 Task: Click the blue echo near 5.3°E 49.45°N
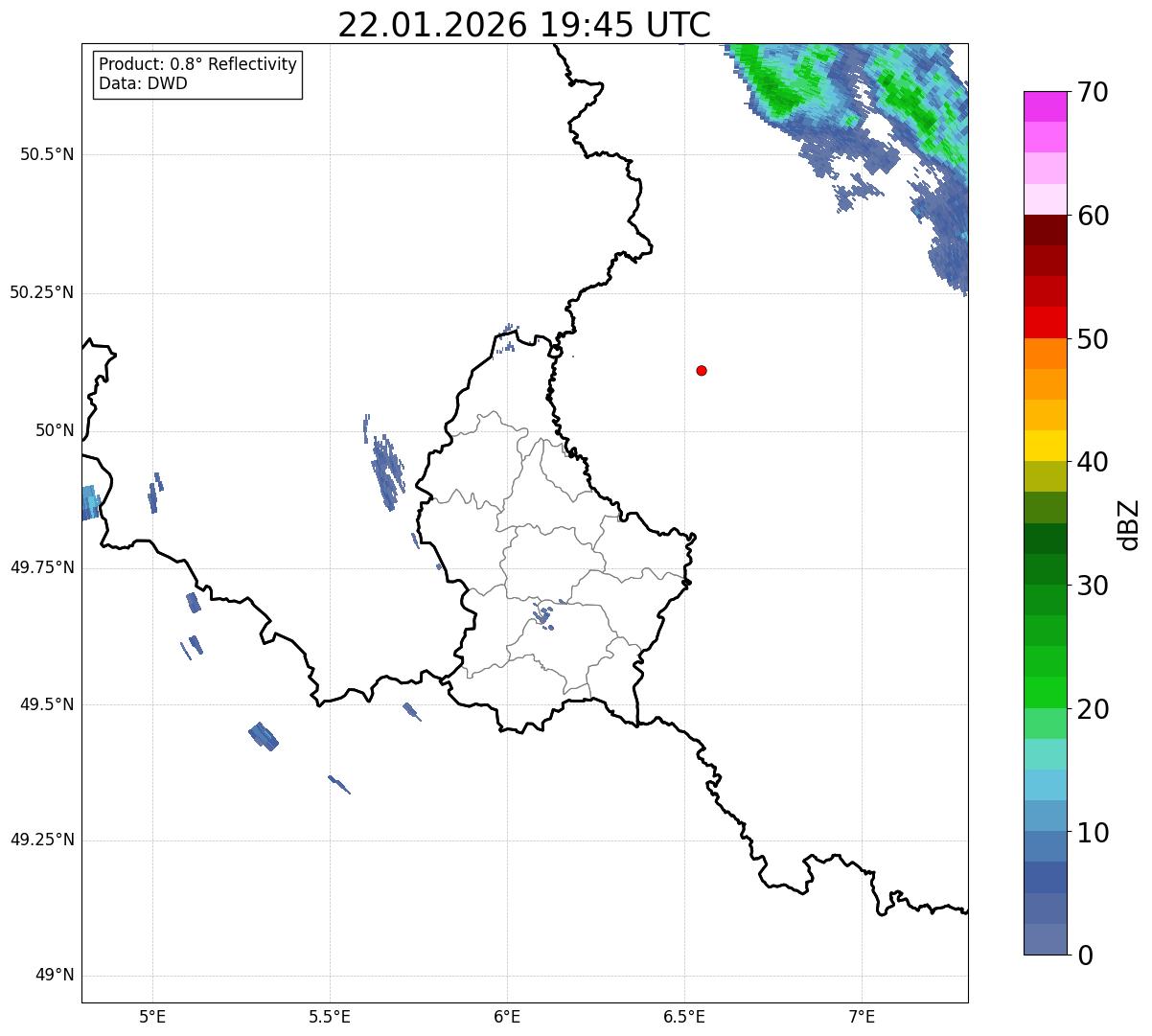point(264,736)
